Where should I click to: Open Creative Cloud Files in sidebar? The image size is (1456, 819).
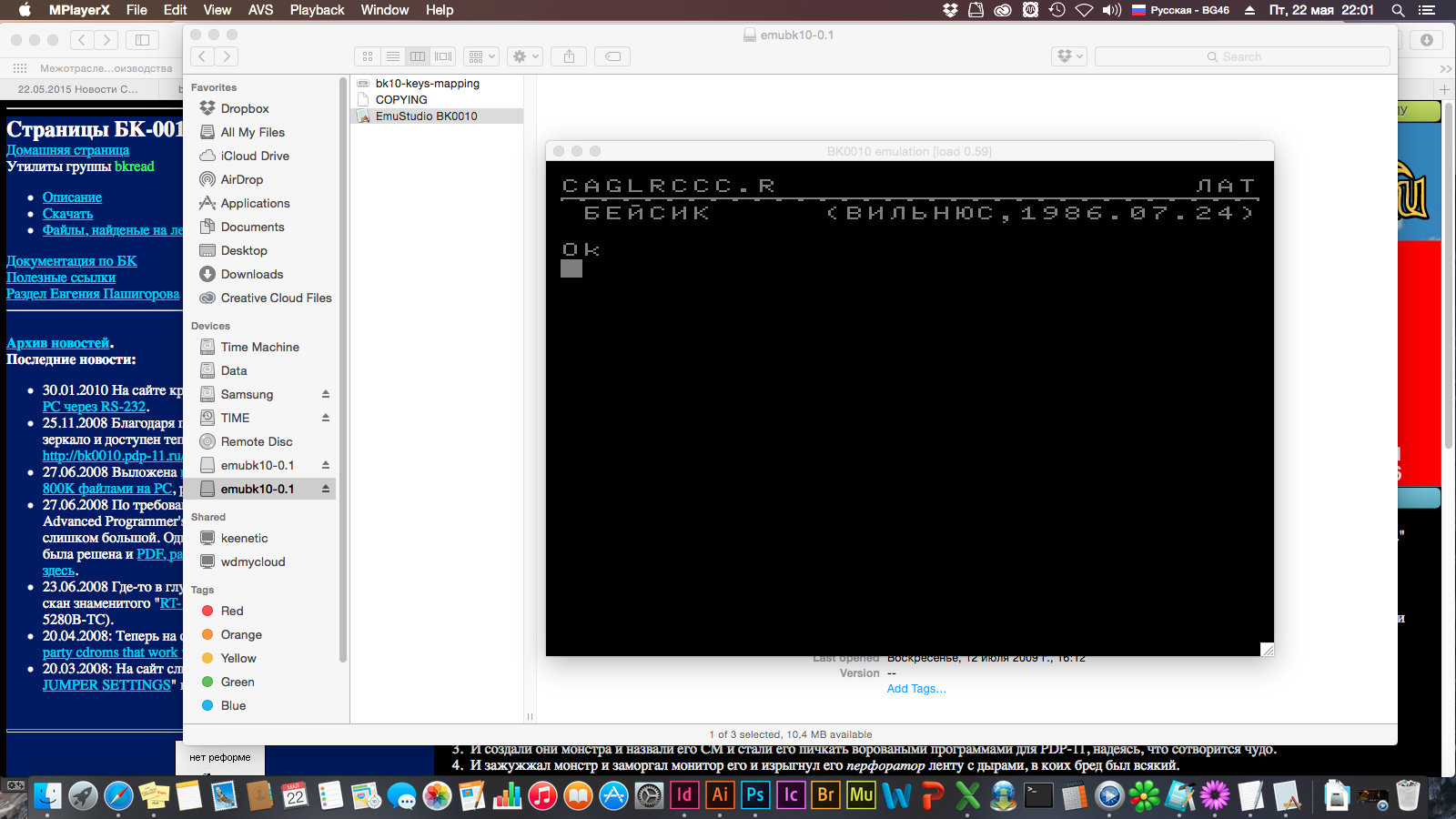(x=277, y=298)
